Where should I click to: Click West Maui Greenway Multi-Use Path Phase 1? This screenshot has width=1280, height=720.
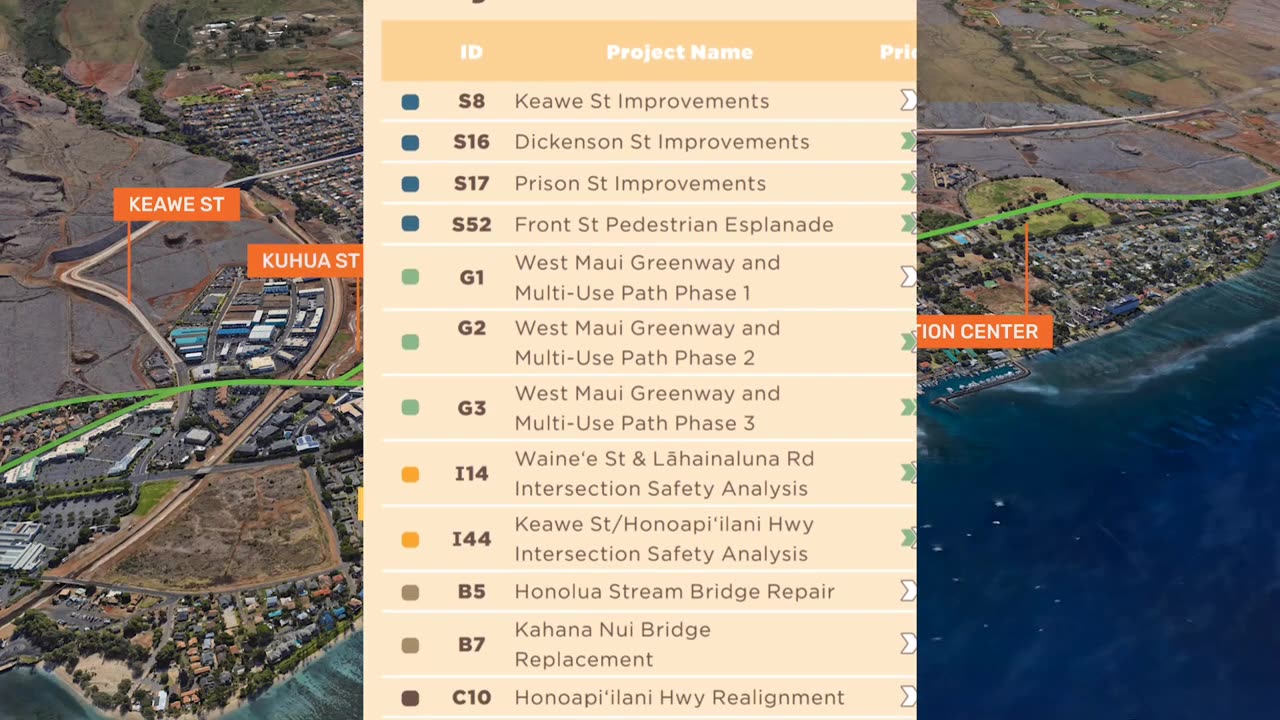647,277
